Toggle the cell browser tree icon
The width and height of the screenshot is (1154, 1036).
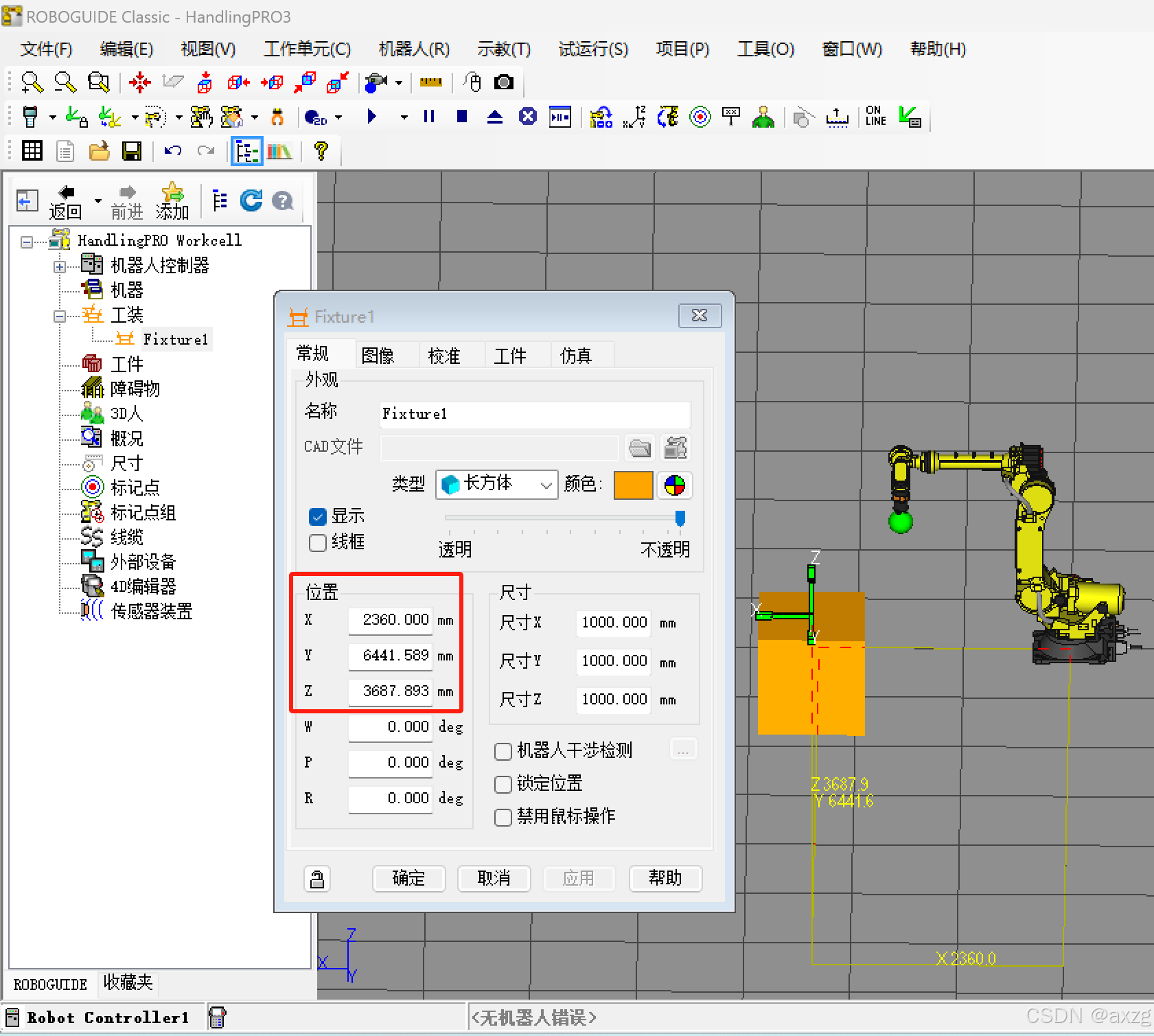[x=246, y=152]
